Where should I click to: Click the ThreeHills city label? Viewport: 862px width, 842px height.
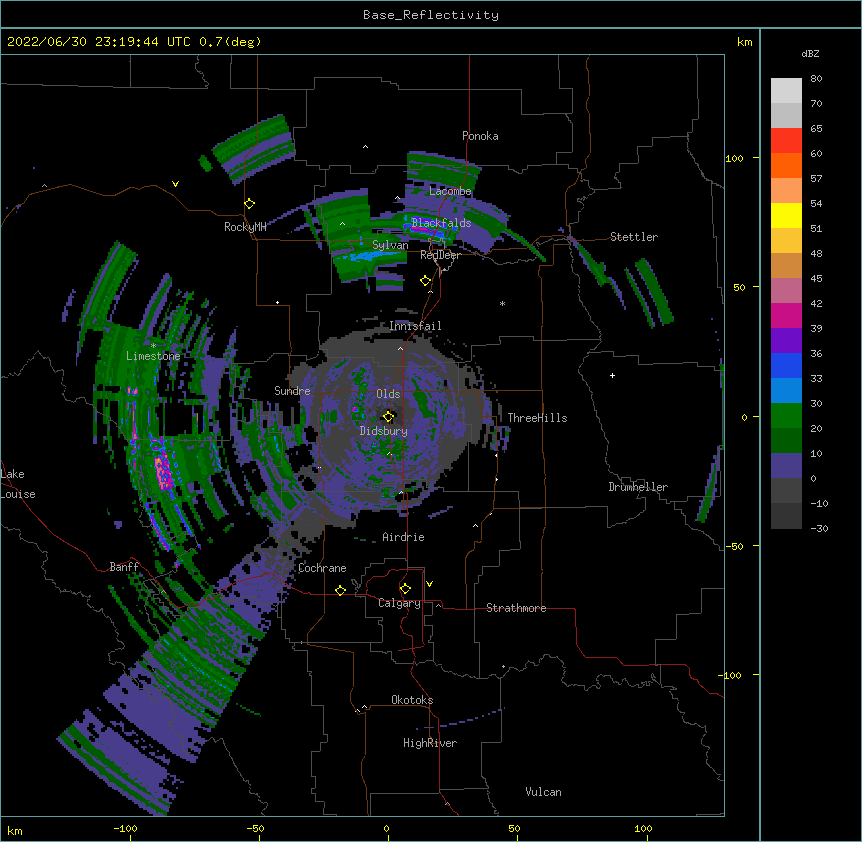coord(537,418)
